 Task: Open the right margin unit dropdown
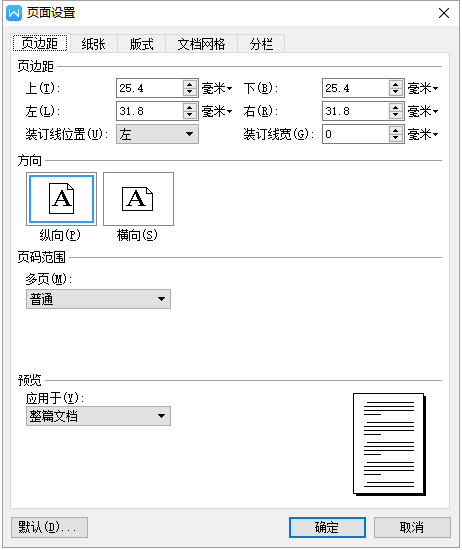[423, 111]
